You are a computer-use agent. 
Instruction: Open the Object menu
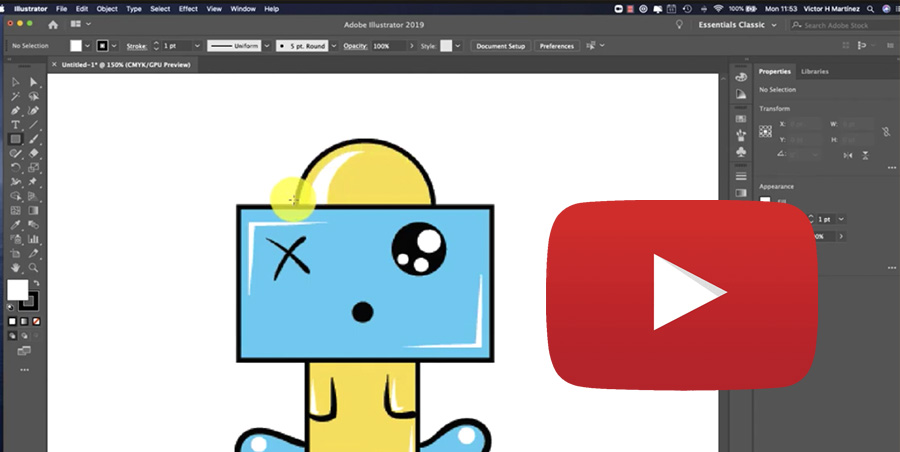point(107,9)
